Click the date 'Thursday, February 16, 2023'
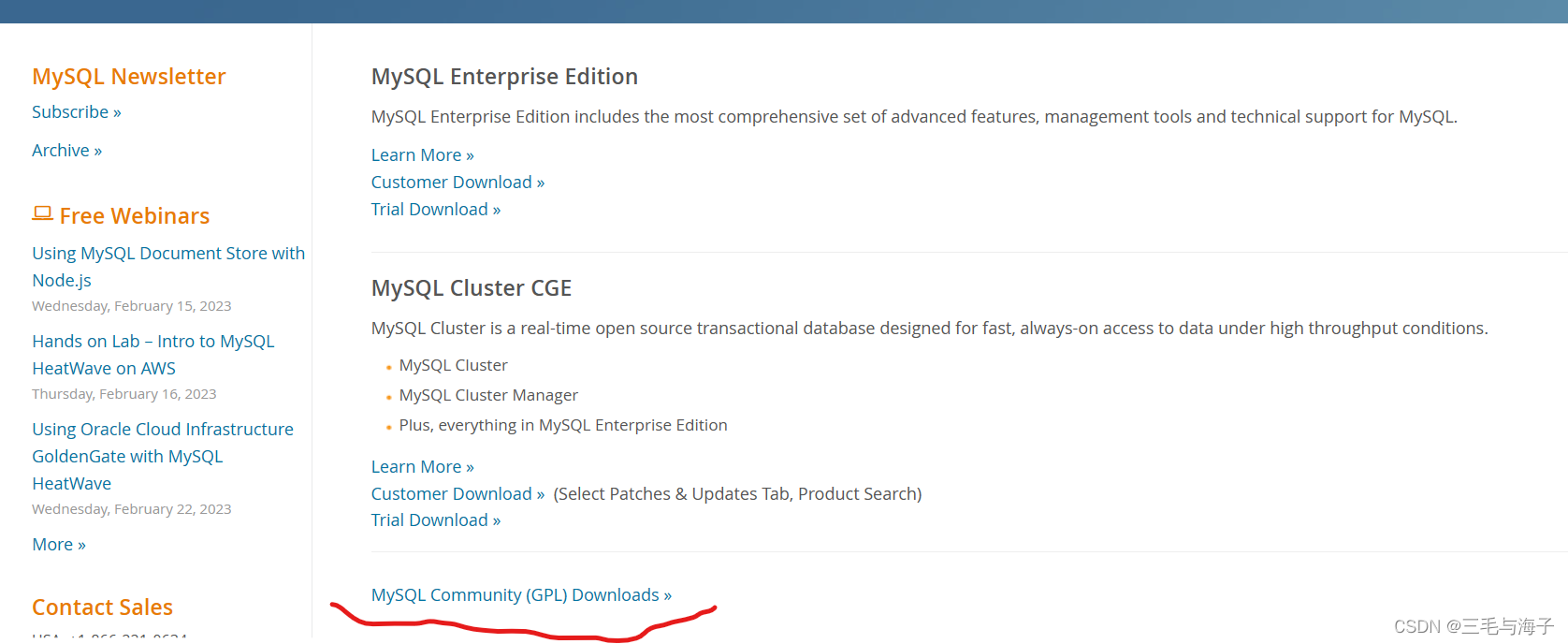This screenshot has width=1568, height=644. (x=124, y=394)
